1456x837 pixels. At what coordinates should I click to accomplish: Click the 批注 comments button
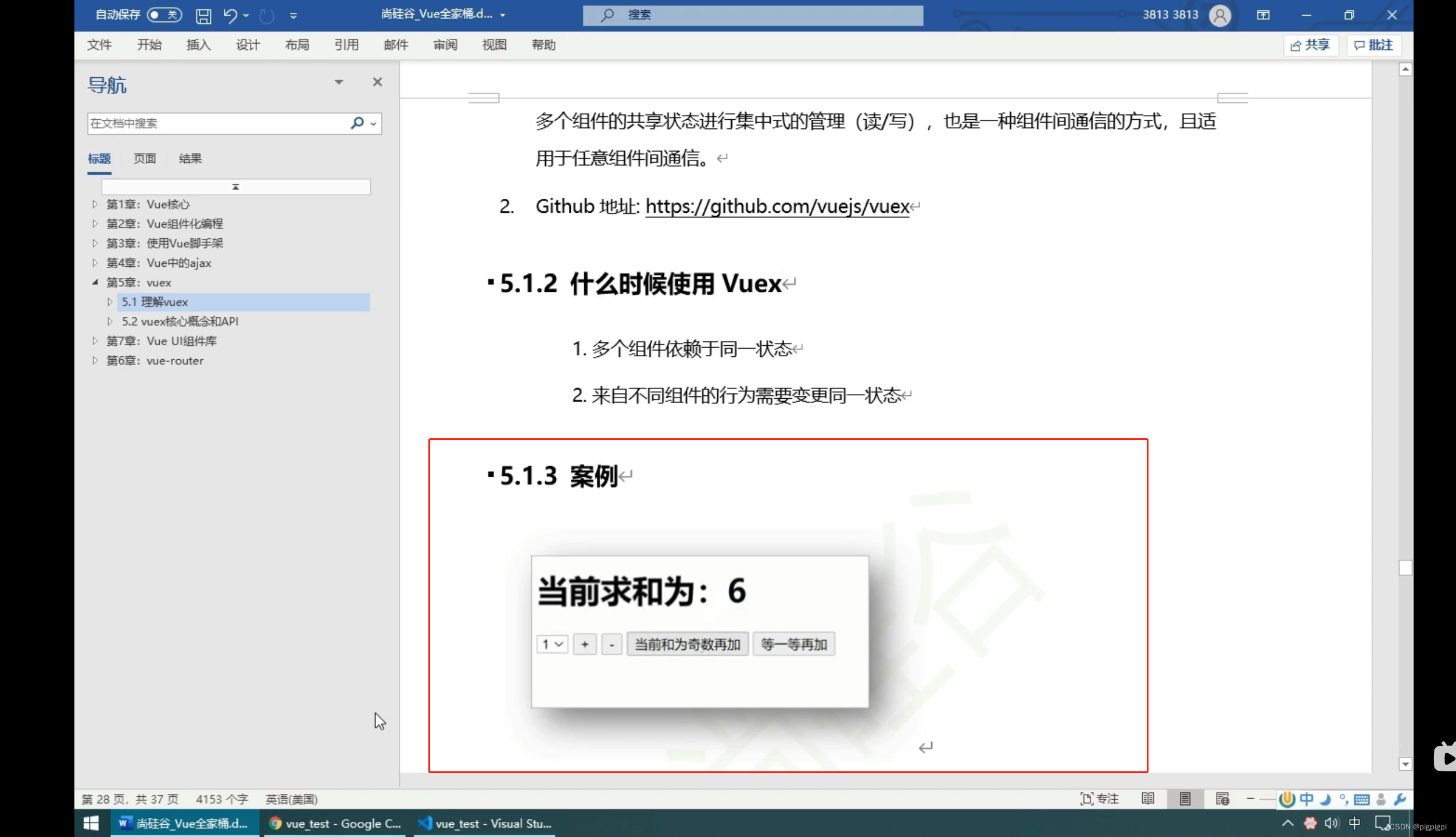[x=1374, y=45]
